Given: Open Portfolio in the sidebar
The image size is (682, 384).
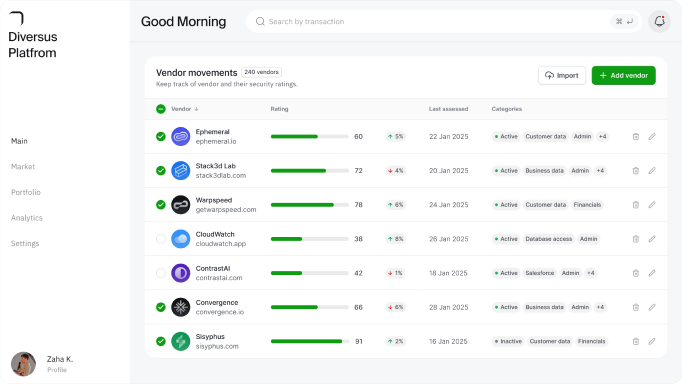Looking at the screenshot, I should coord(26,192).
